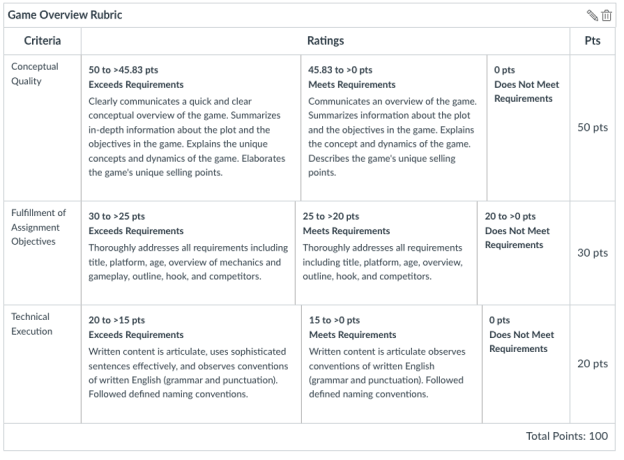
Task: Click the 50 pts value cell
Action: tap(593, 128)
